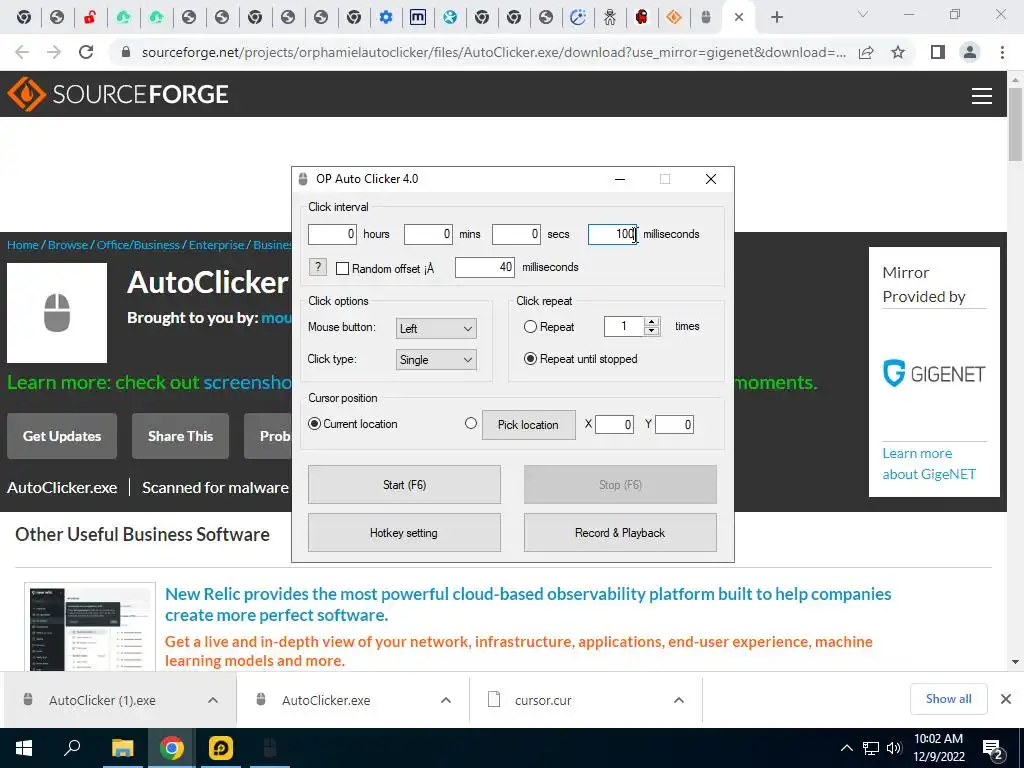The width and height of the screenshot is (1024, 768).
Task: Reload the current page
Action: [x=86, y=52]
